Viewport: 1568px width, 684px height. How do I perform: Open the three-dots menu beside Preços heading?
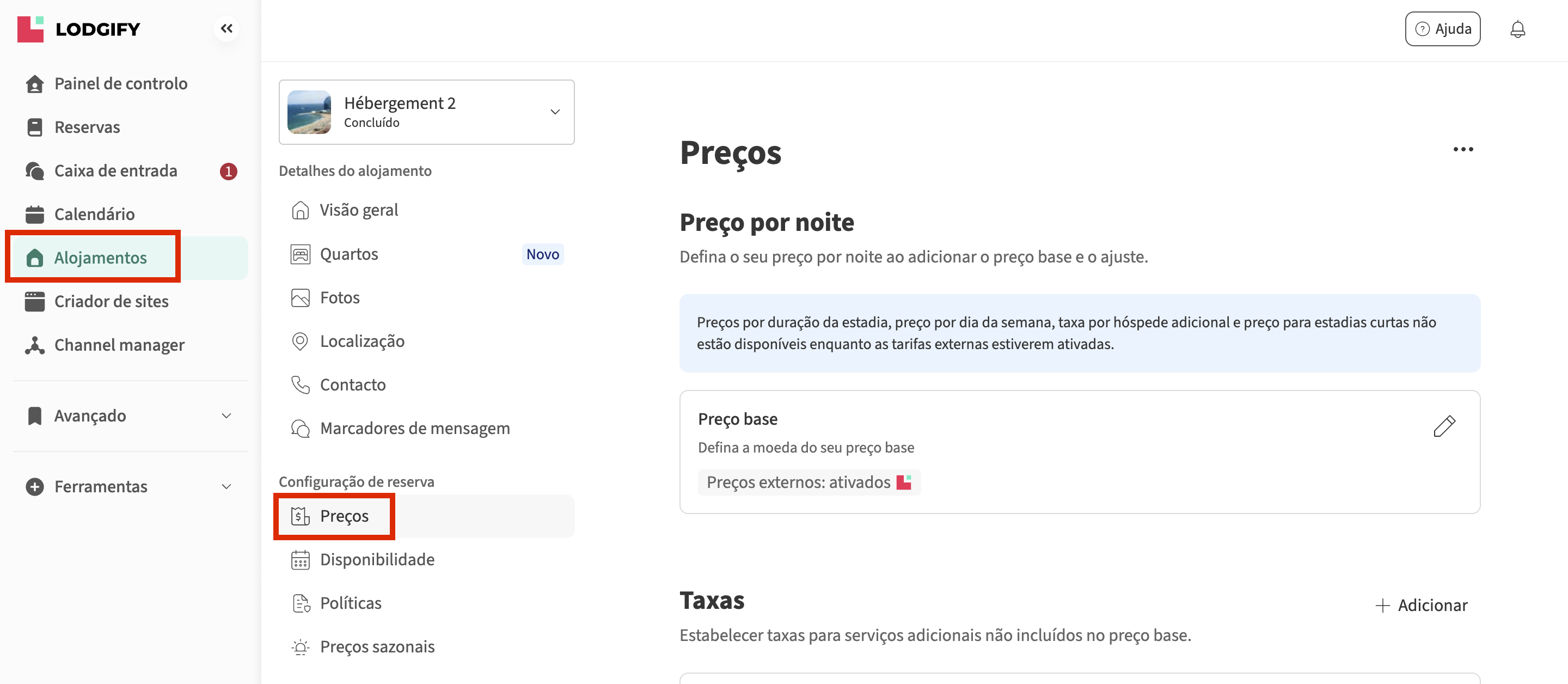[x=1463, y=149]
